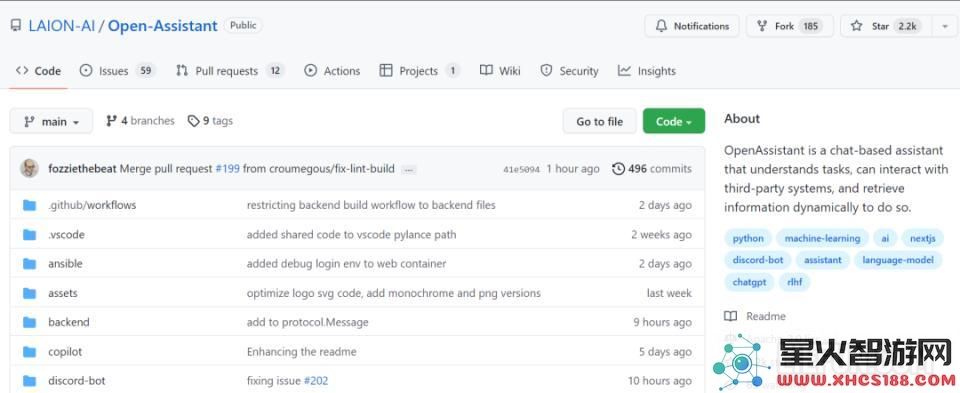Click the discord-bot folder icon
This screenshot has width=960, height=393.
[29, 381]
